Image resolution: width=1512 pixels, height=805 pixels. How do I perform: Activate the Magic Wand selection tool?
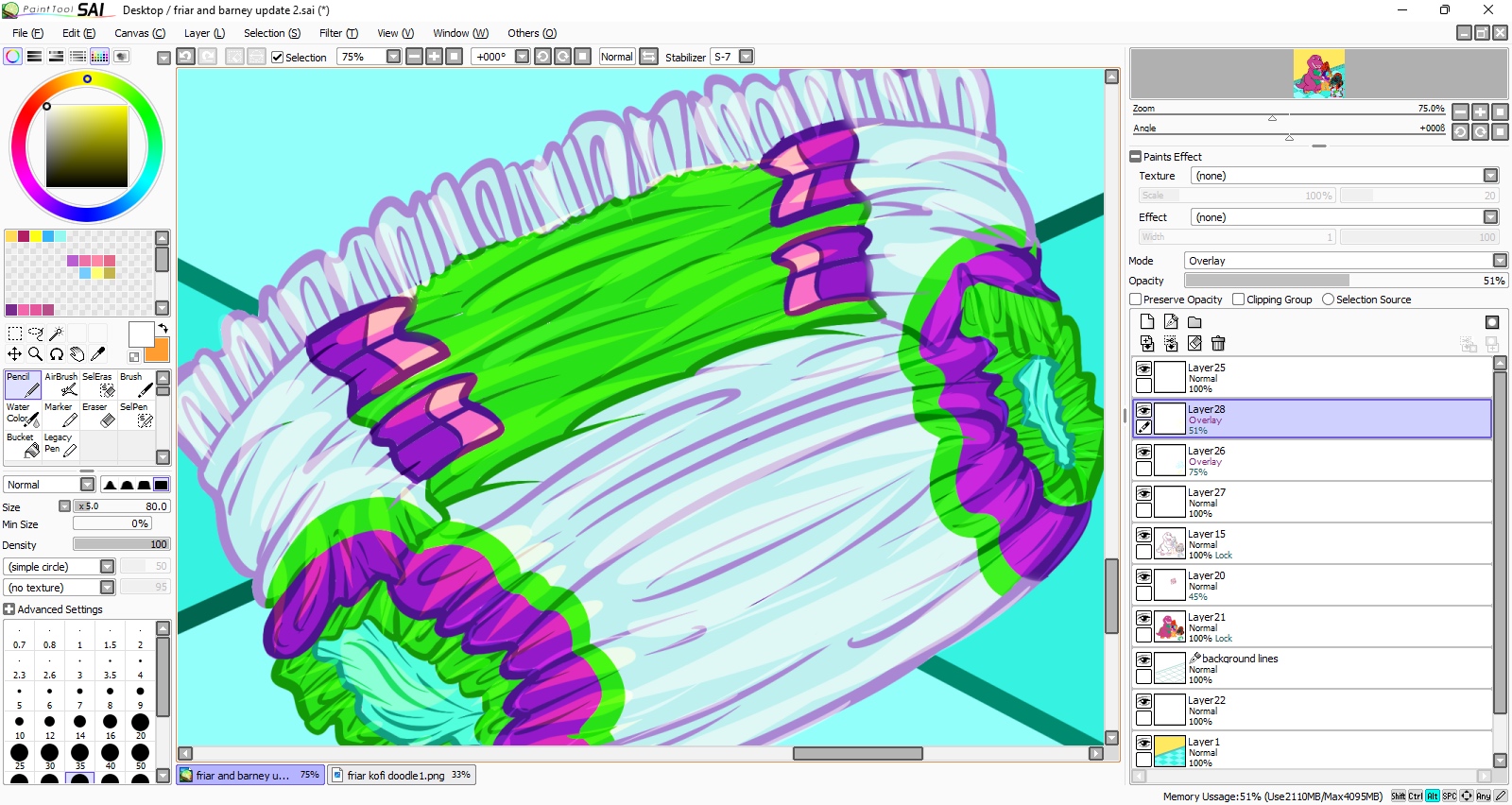click(x=57, y=333)
